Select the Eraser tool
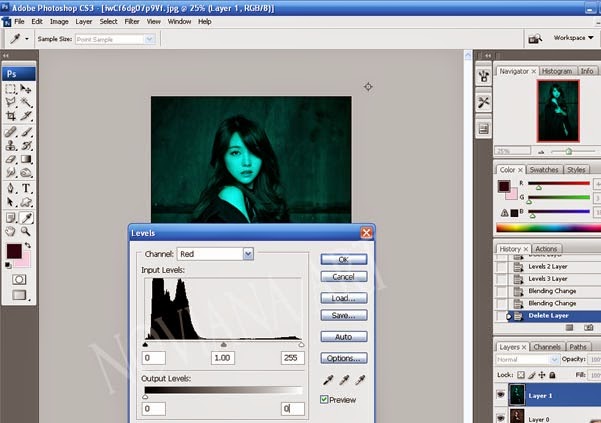This screenshot has width=601, height=423. (x=10, y=159)
